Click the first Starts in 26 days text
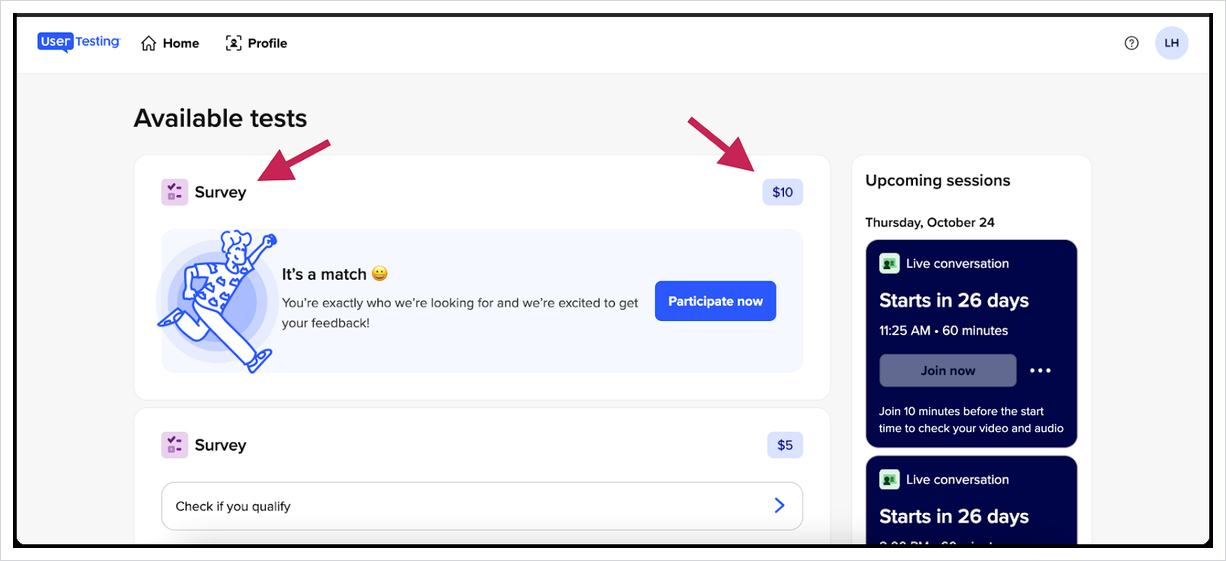The width and height of the screenshot is (1226, 561). (x=954, y=300)
